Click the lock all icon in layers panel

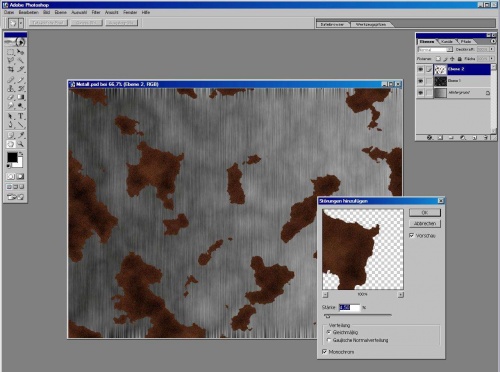tap(460, 59)
